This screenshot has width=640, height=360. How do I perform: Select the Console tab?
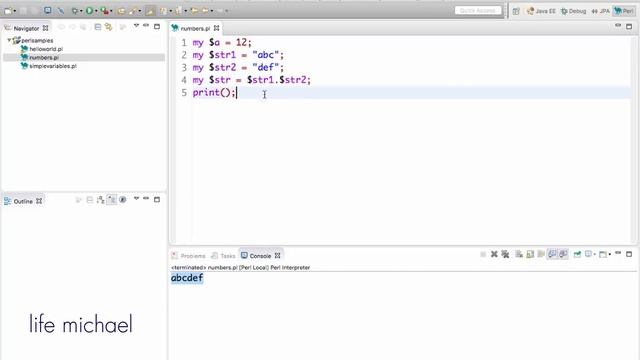point(260,256)
